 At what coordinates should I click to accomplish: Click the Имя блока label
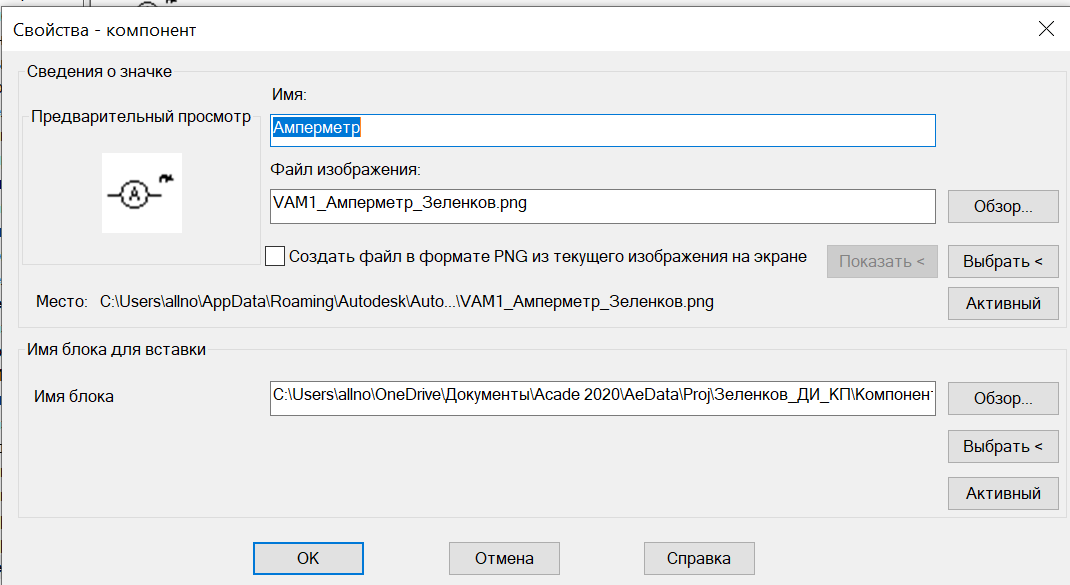[x=74, y=397]
